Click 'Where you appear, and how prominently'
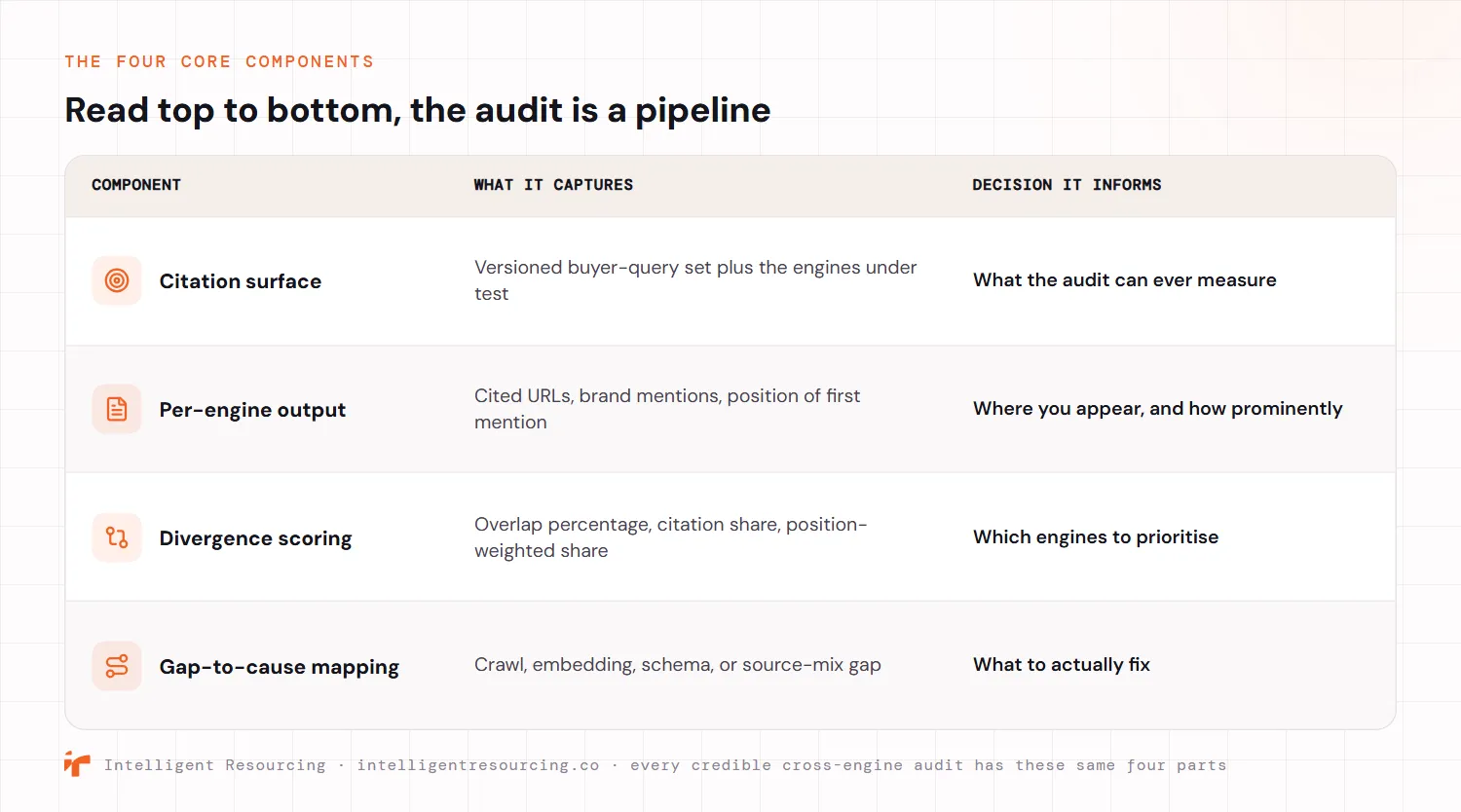The width and height of the screenshot is (1461, 812). [1158, 408]
